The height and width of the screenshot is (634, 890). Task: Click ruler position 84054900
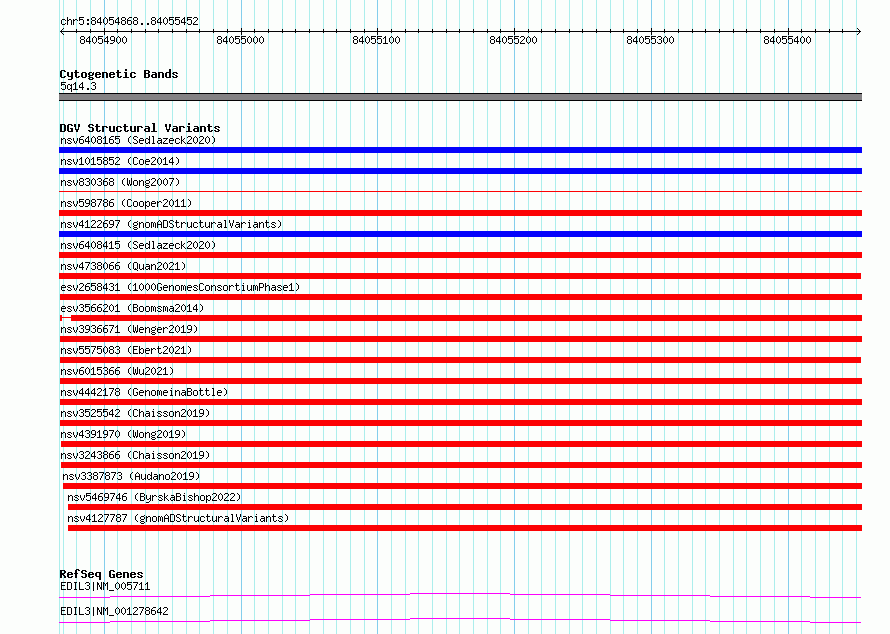point(103,40)
